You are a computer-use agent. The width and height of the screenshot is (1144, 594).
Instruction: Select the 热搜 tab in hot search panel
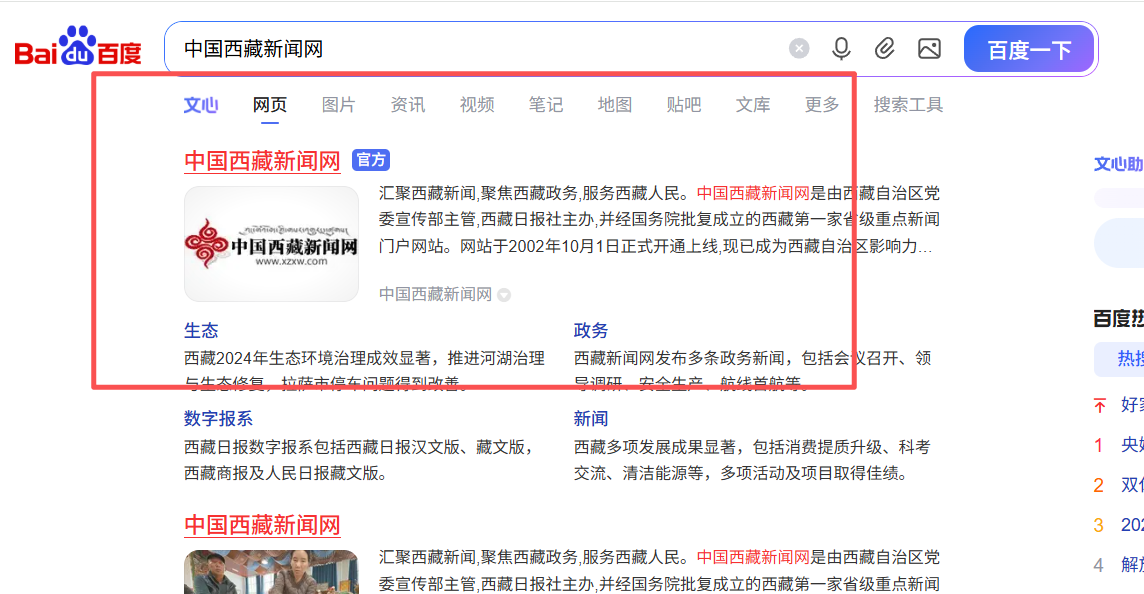pos(1129,360)
